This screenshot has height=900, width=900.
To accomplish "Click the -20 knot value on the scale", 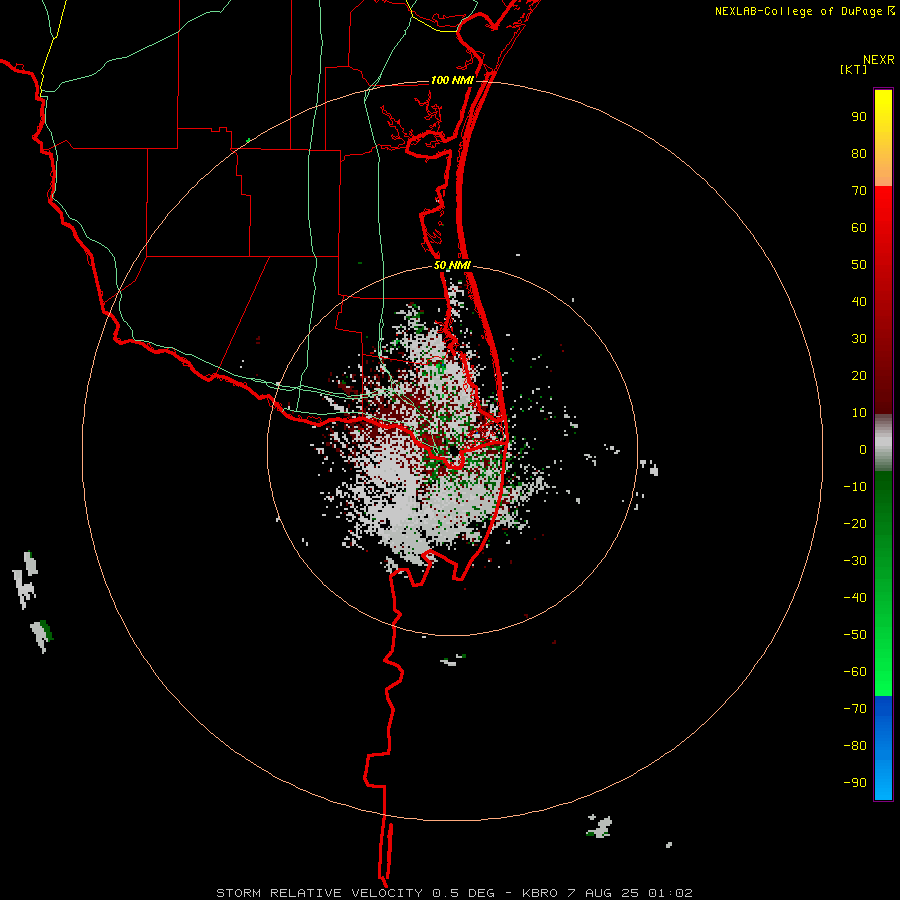I will 855,523.
